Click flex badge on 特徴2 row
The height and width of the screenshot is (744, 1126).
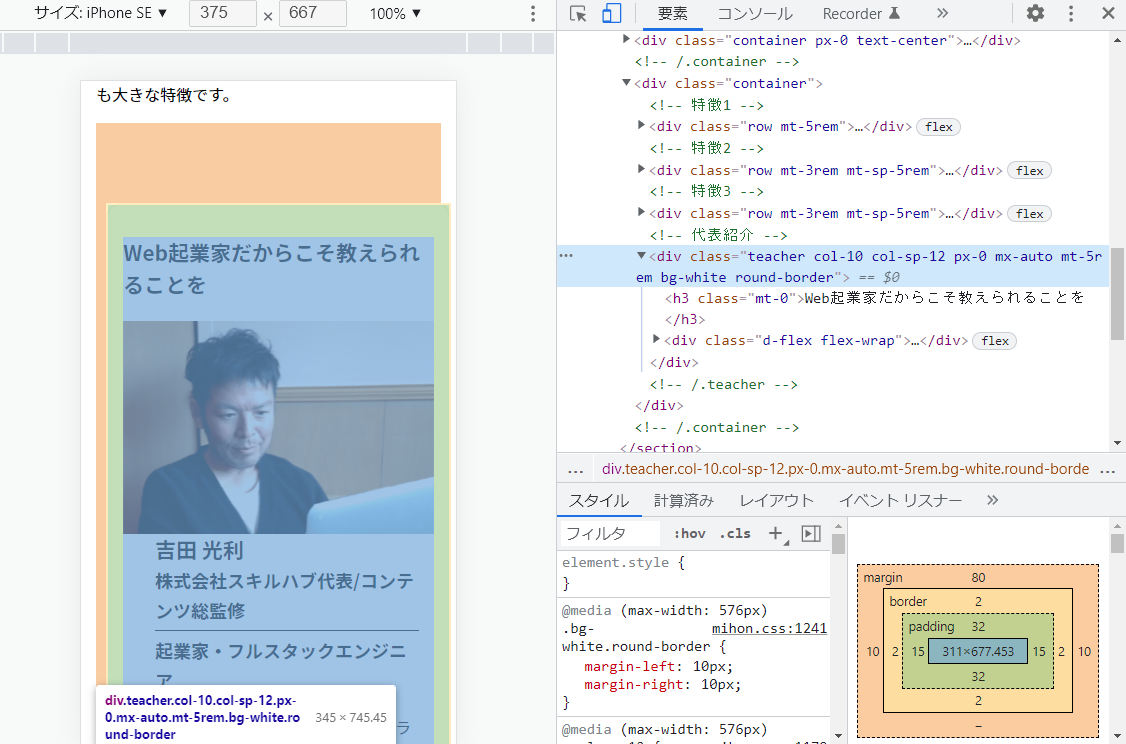[1029, 171]
